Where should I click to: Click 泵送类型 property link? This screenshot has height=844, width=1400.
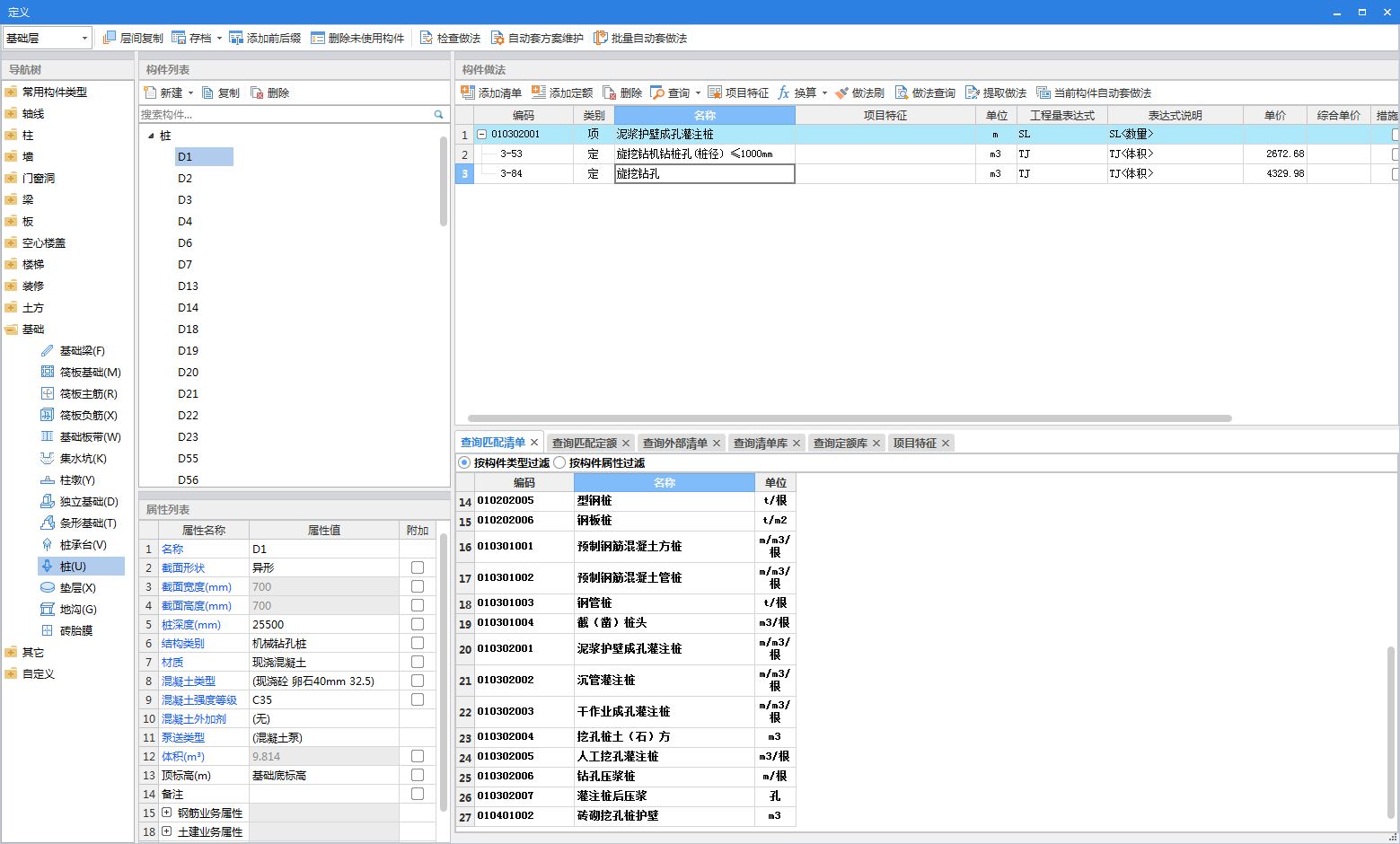pos(183,737)
